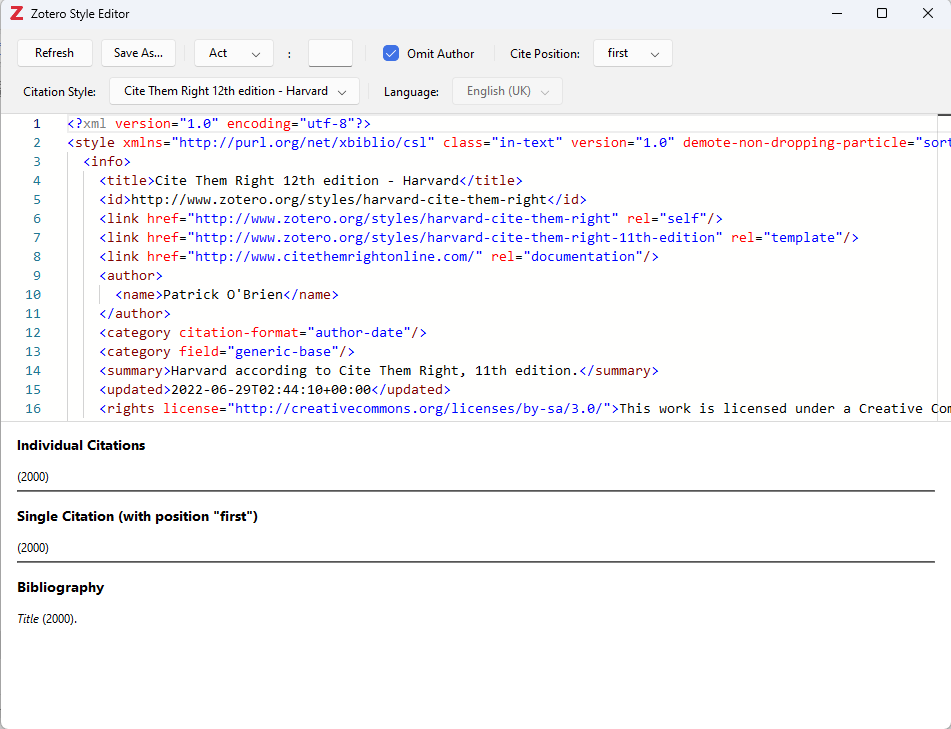Click the name Patrick O'Brien in code
The image size is (951, 729).
223,295
